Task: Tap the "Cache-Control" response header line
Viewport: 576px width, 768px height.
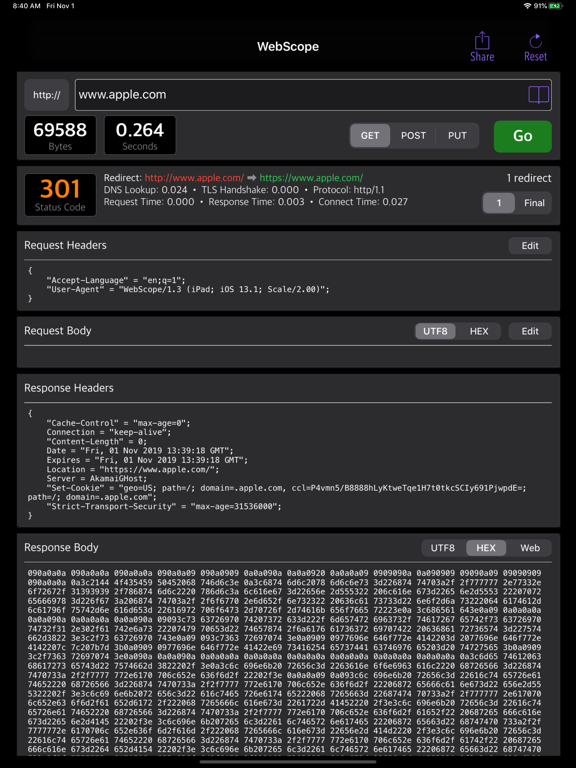Action: pos(118,423)
